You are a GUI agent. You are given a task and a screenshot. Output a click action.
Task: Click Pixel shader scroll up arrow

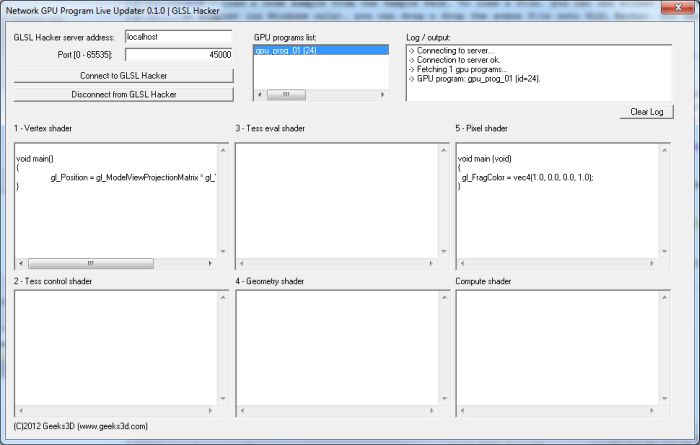[664, 150]
